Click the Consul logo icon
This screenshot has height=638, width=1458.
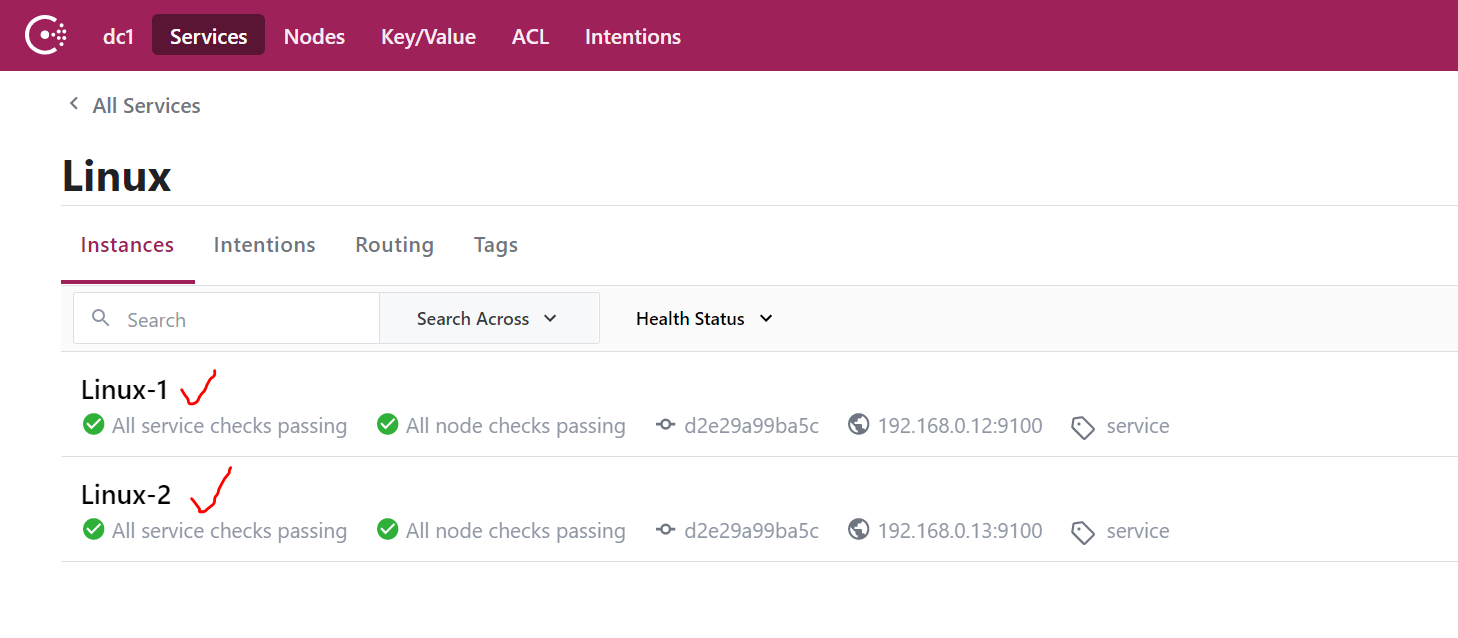coord(46,36)
